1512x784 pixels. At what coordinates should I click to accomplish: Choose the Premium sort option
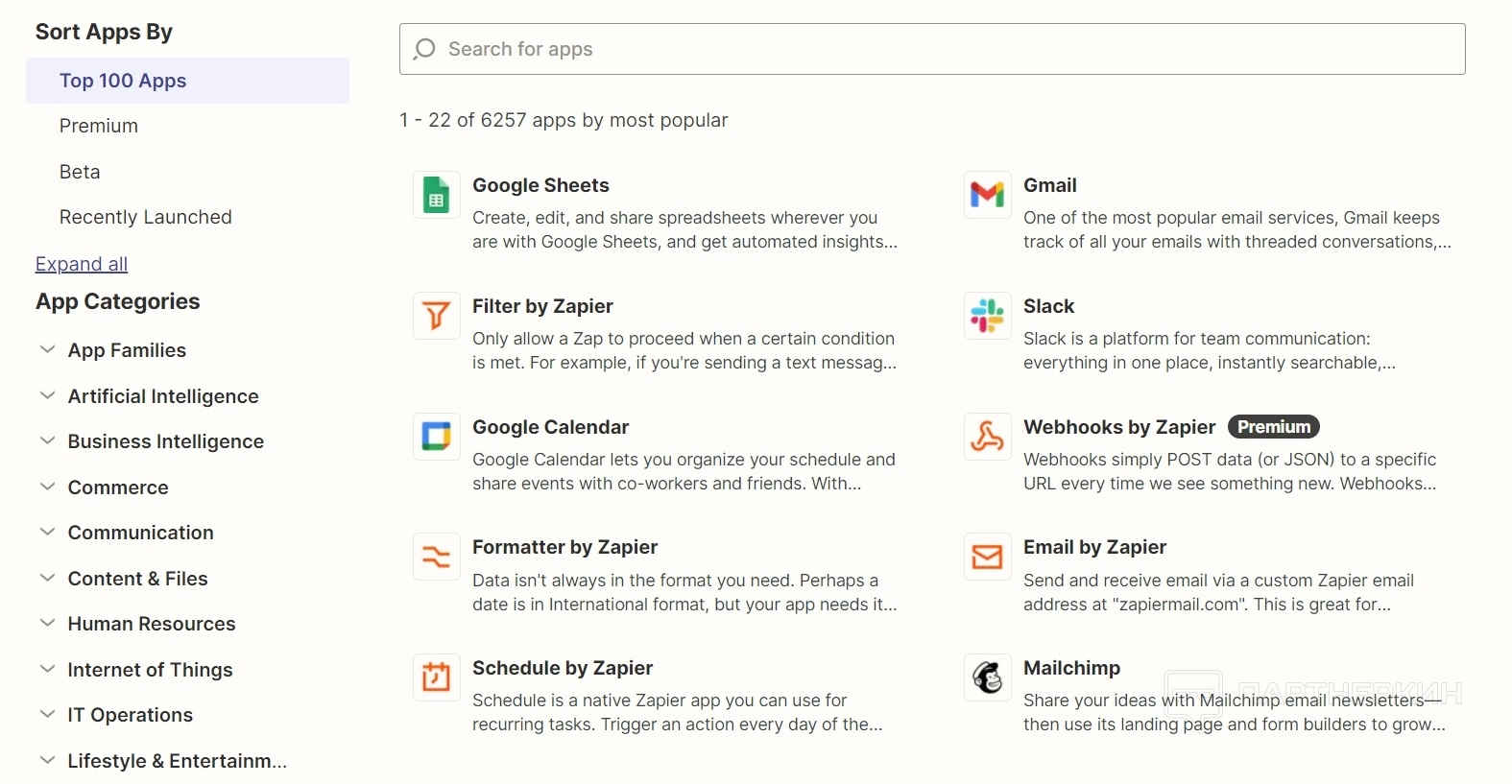point(99,126)
